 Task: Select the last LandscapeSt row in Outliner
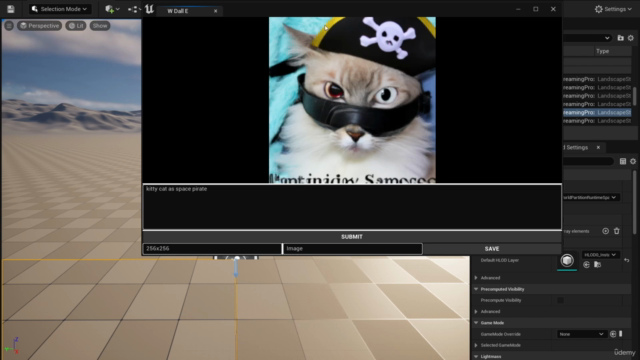pos(597,121)
